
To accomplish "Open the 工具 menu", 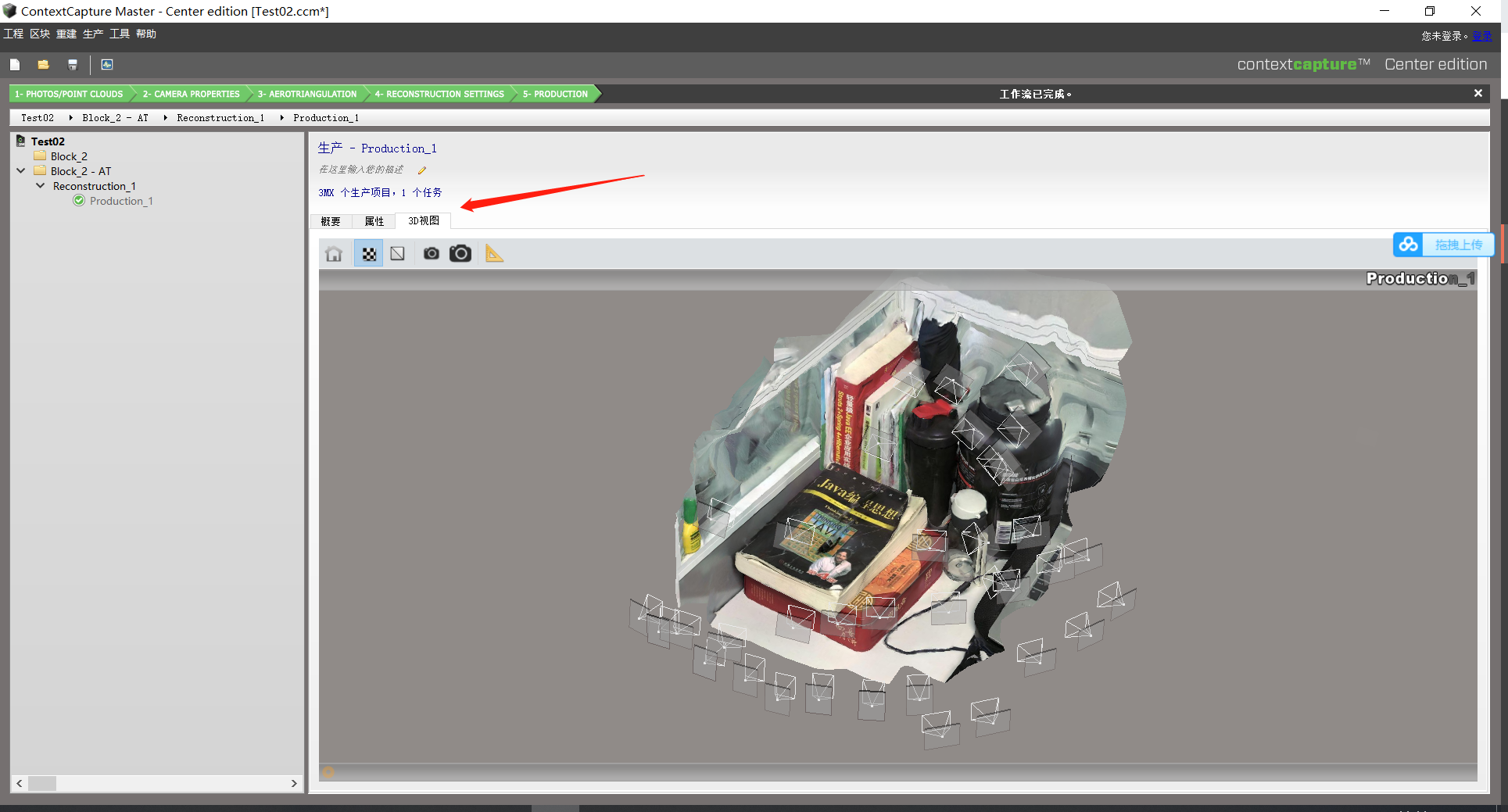I will [x=120, y=34].
